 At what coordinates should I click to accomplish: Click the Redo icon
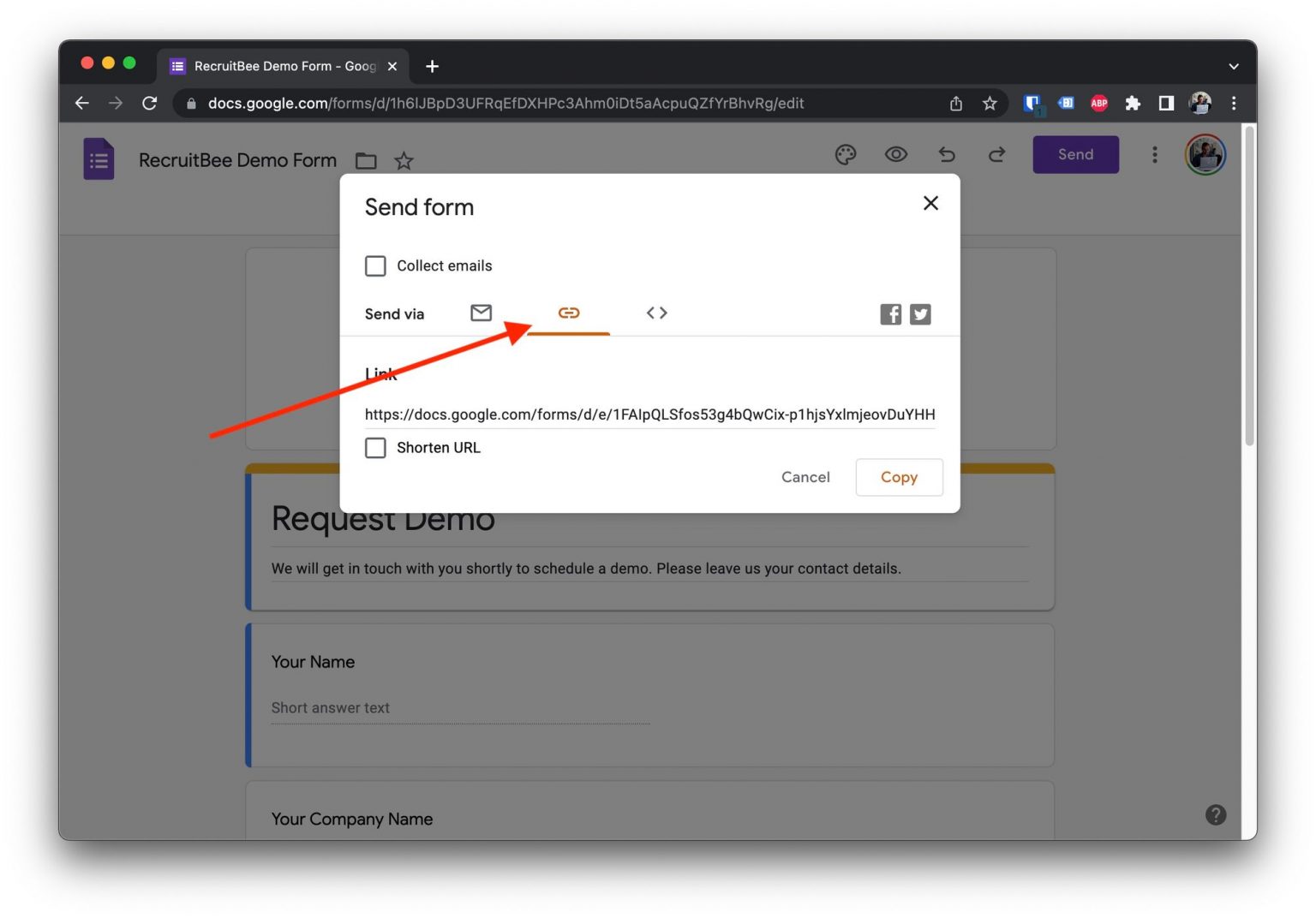tap(996, 155)
